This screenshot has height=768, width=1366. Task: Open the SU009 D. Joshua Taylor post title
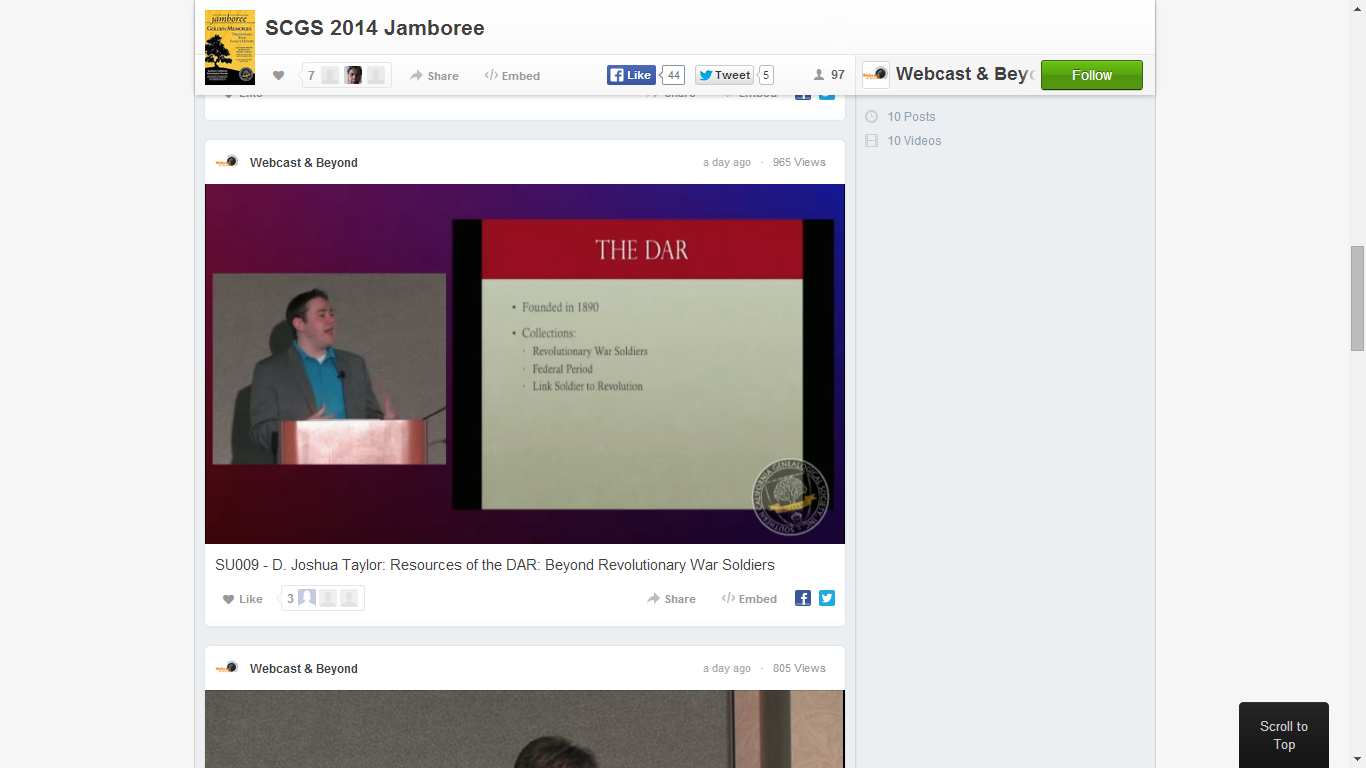495,565
